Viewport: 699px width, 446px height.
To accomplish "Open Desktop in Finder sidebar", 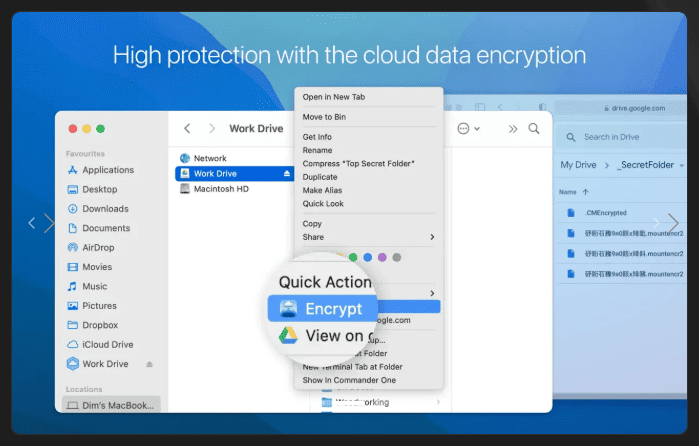I will point(92,190).
